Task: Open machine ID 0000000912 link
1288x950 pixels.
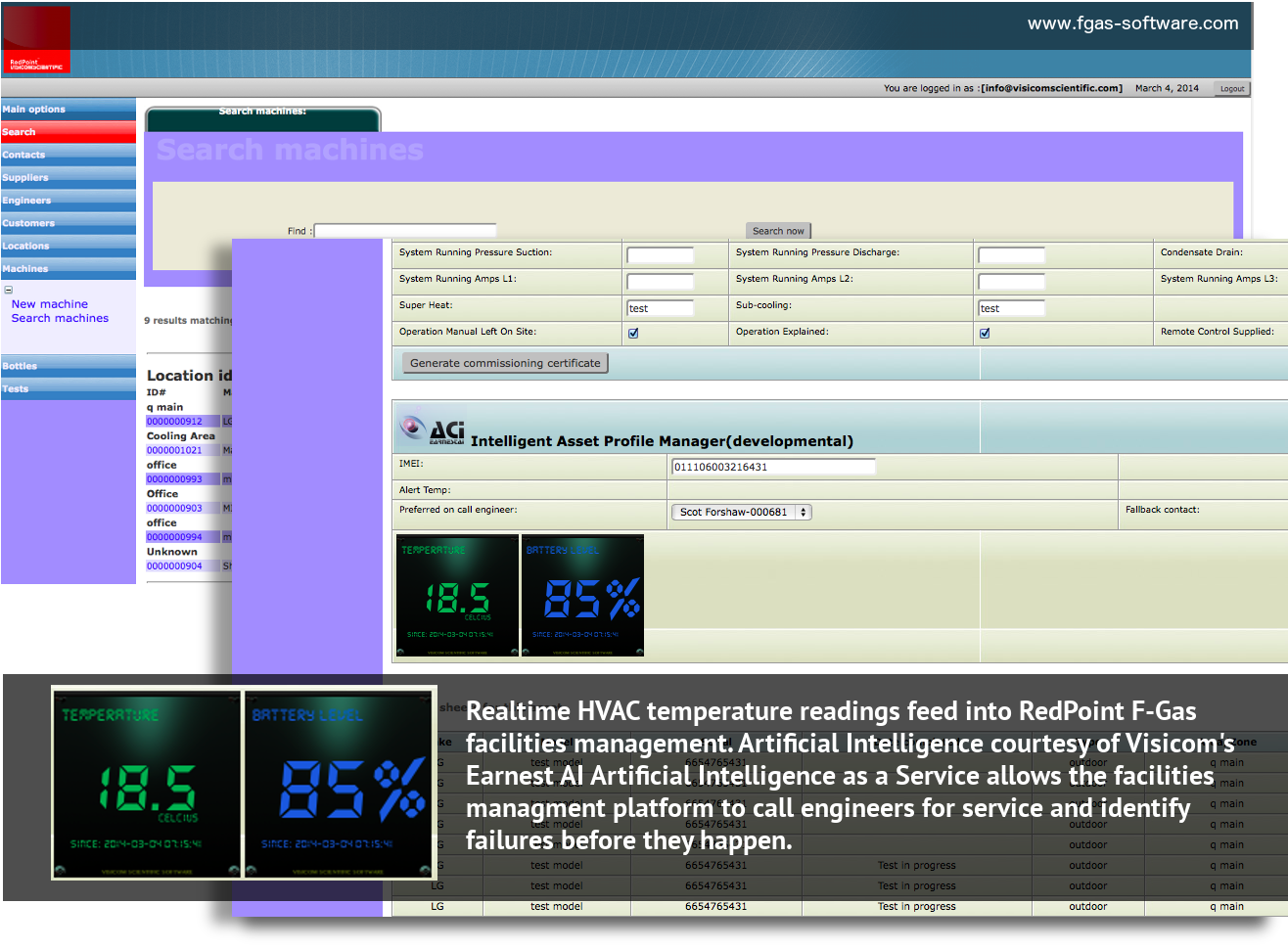Action: (174, 422)
